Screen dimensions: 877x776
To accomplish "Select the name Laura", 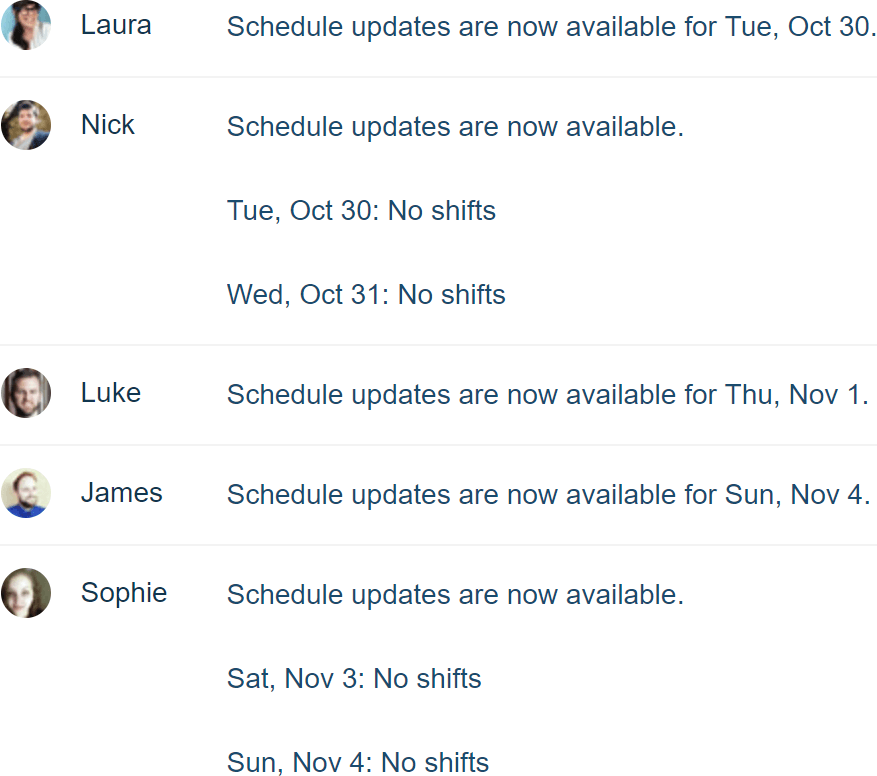I will (116, 25).
